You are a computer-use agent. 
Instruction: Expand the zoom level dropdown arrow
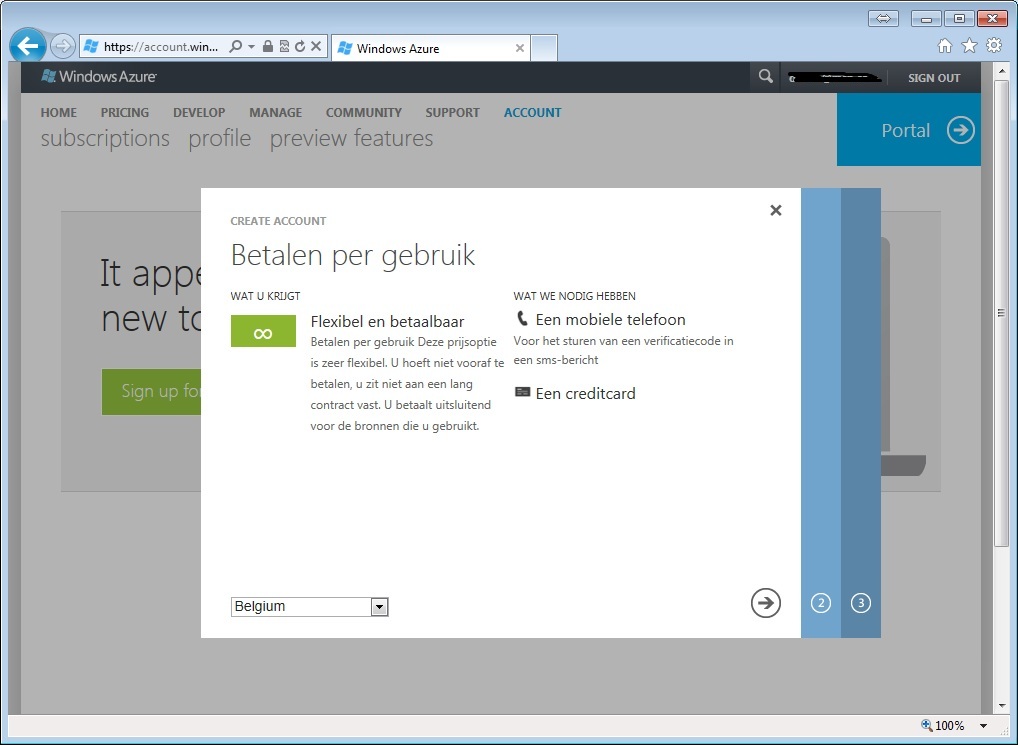[x=983, y=726]
